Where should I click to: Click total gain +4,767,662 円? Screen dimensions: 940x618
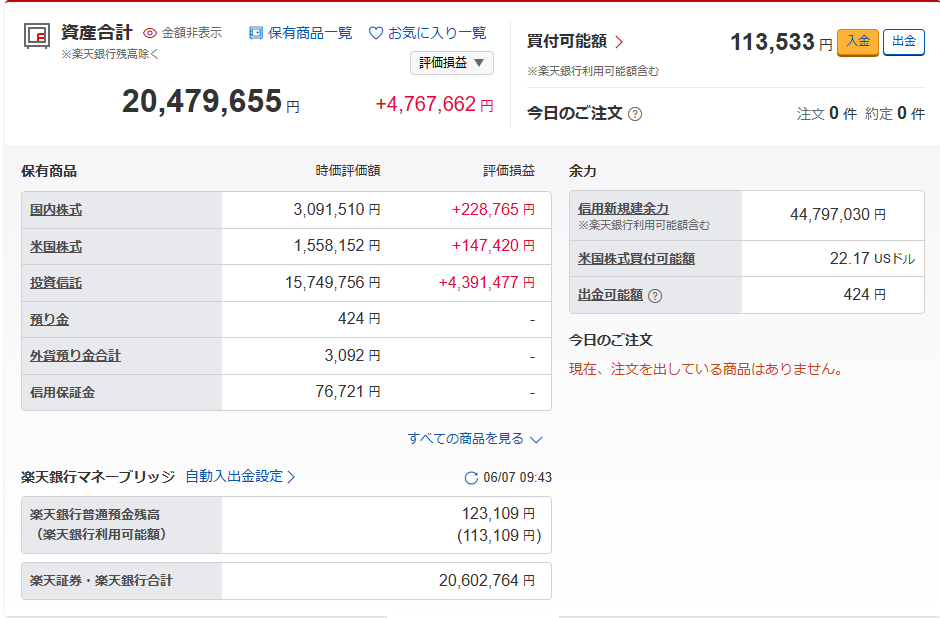pos(434,104)
